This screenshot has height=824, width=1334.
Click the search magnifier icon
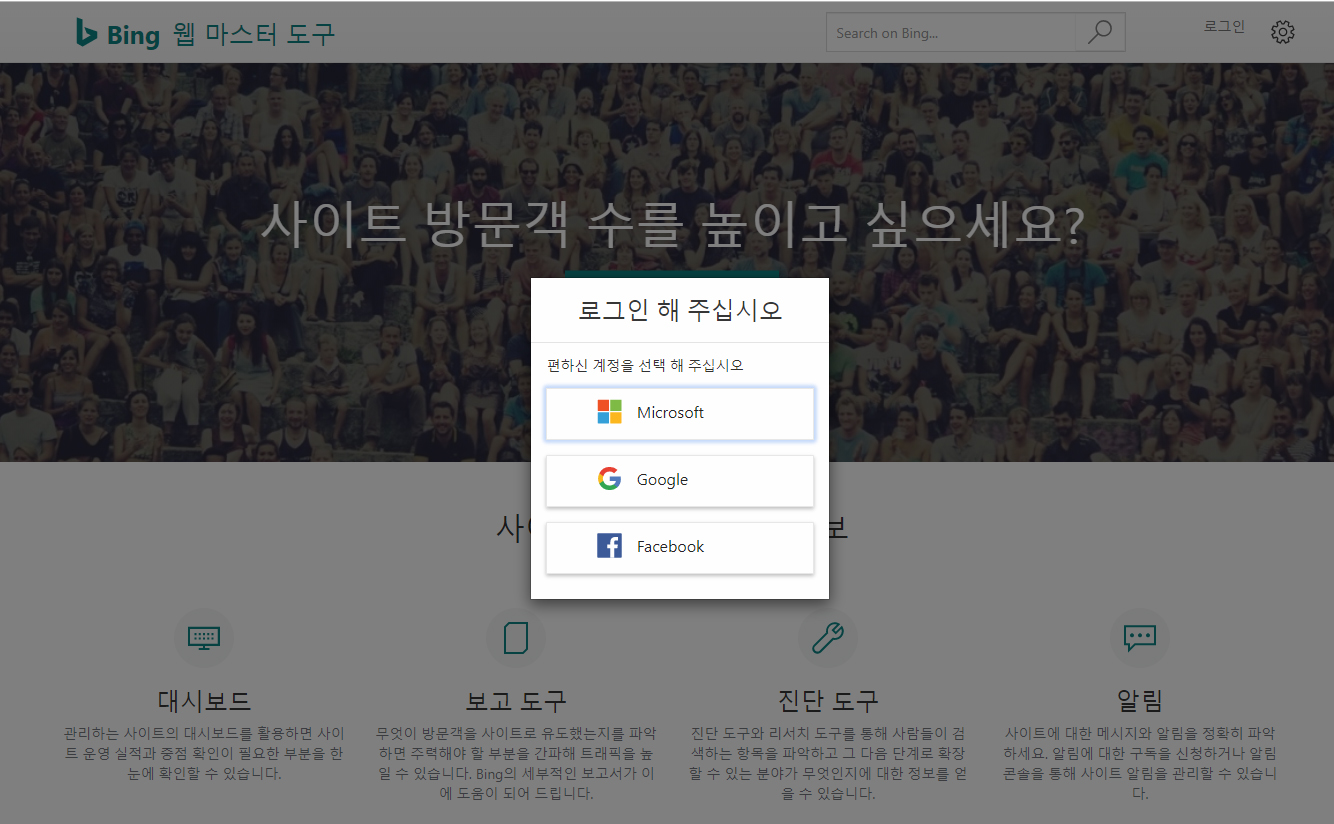point(1100,32)
